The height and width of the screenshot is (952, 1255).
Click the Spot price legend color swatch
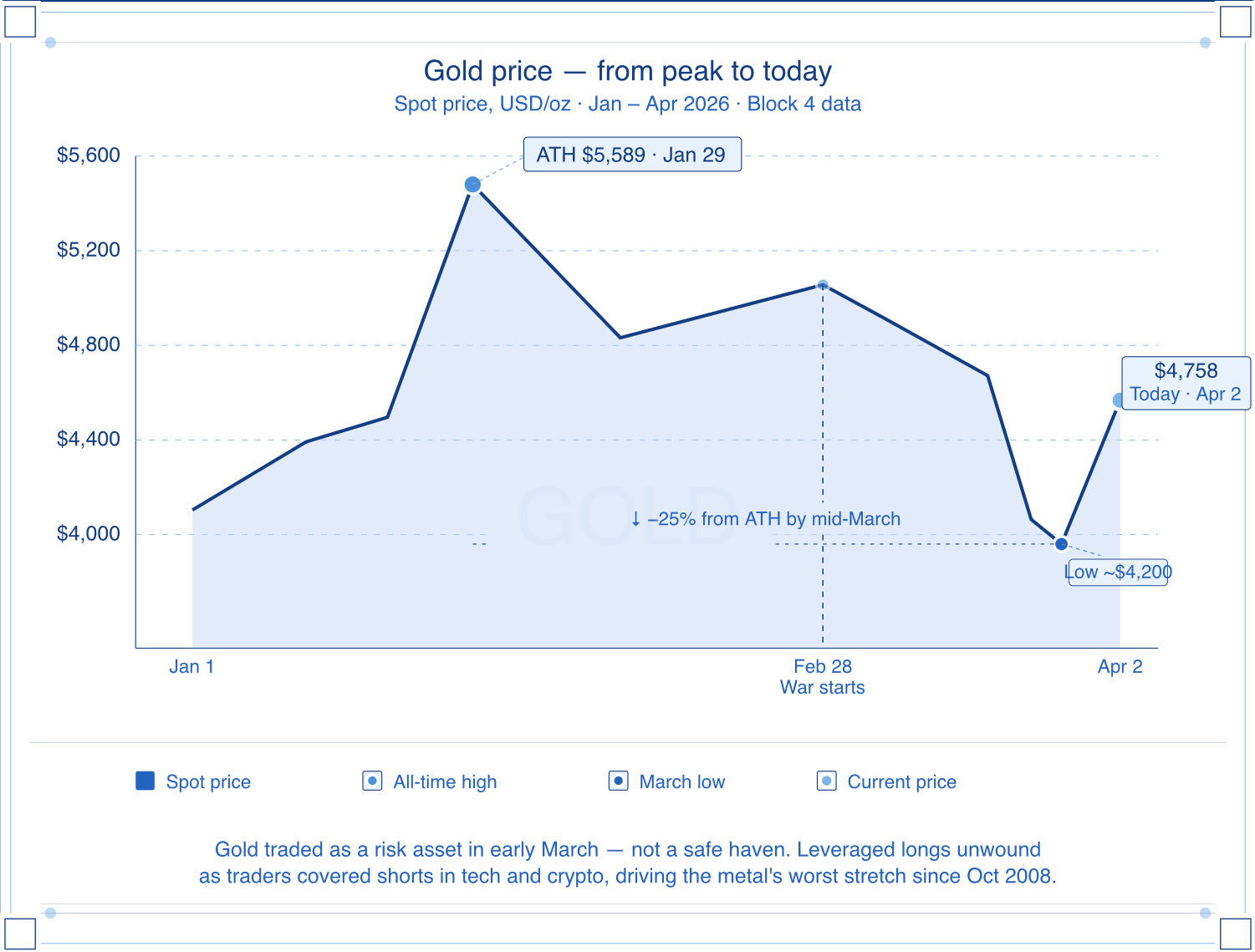tap(145, 781)
